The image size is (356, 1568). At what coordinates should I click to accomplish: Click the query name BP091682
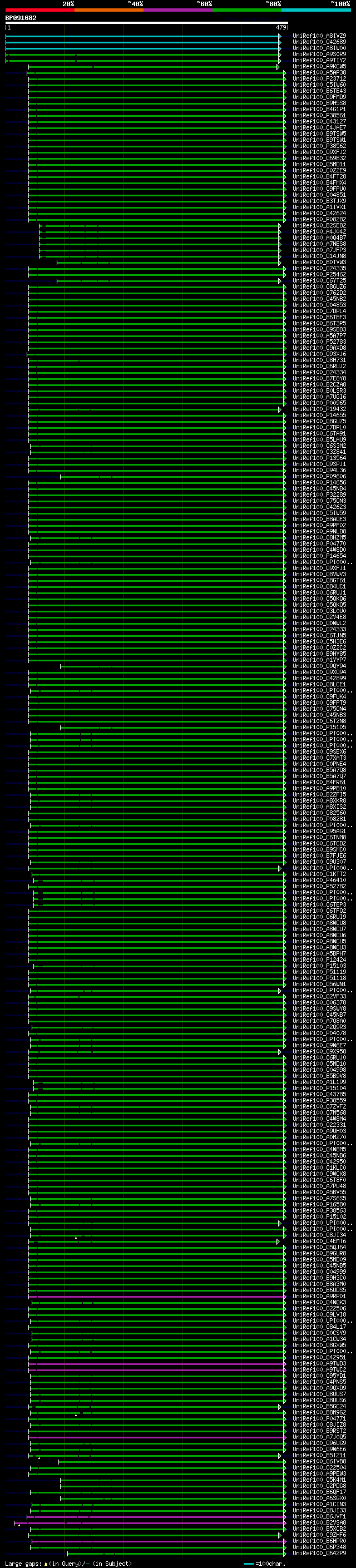21,18
